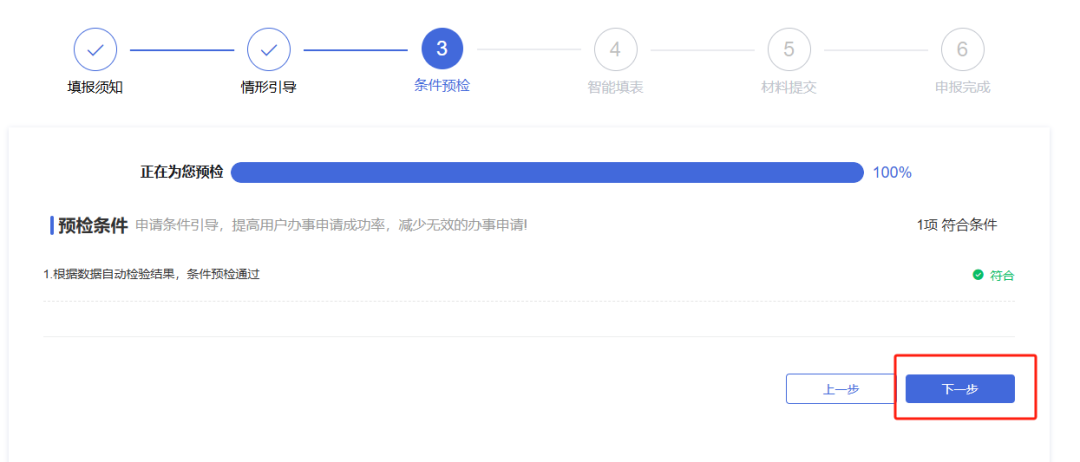Click the 100% progress percentage
This screenshot has height=462, width=1080.
pyautogui.click(x=892, y=172)
